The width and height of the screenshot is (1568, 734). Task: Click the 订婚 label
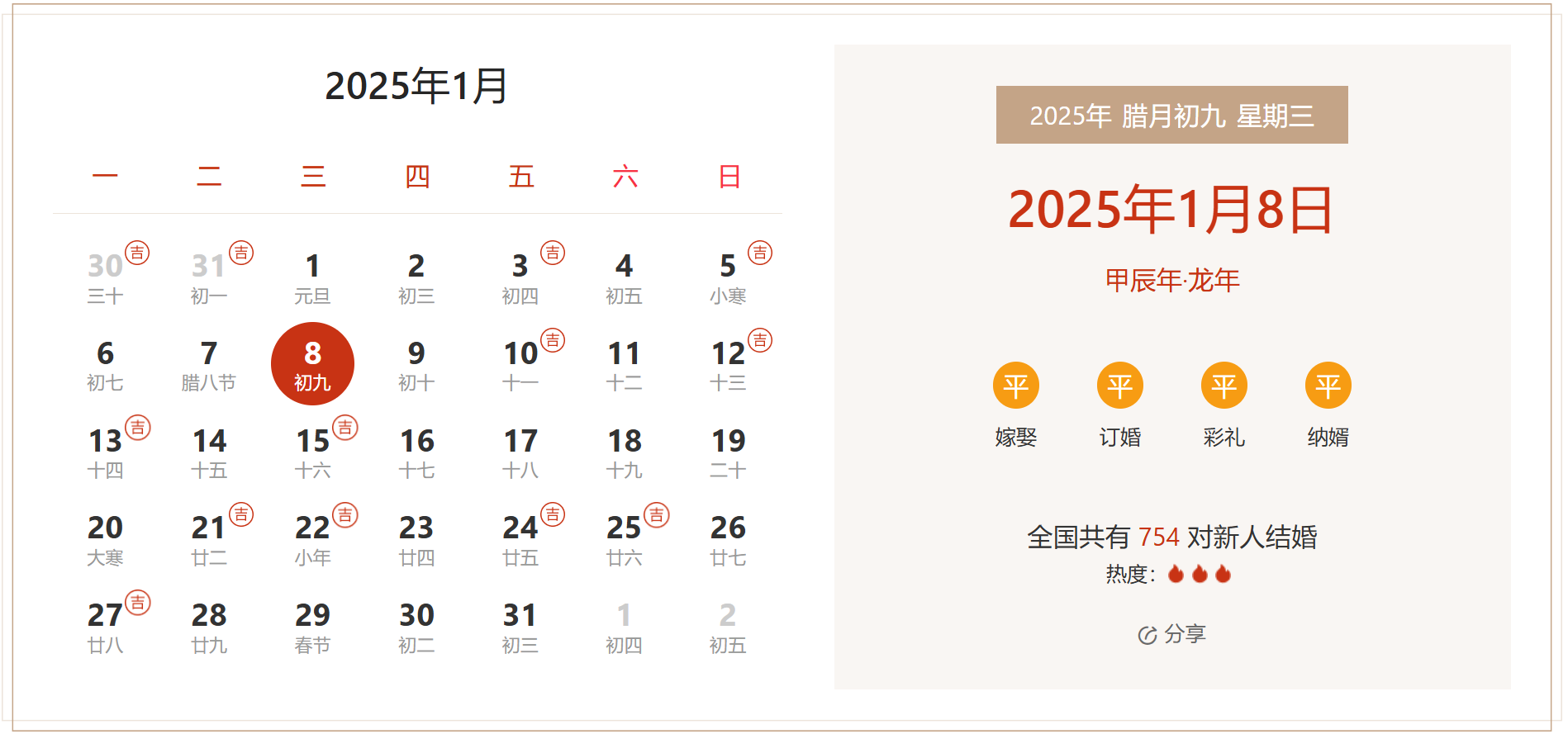1120,437
